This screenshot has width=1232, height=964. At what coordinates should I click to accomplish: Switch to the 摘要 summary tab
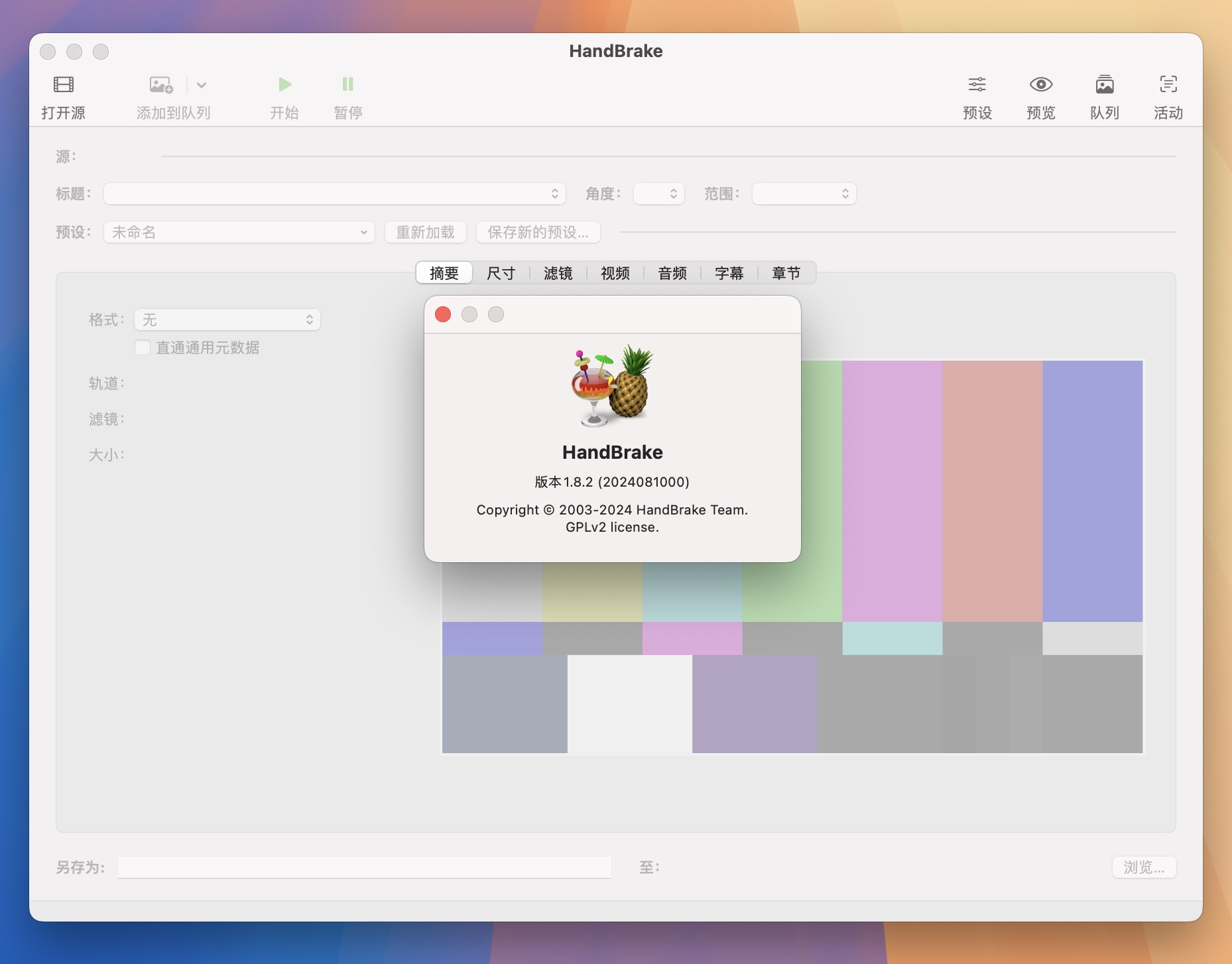[444, 273]
